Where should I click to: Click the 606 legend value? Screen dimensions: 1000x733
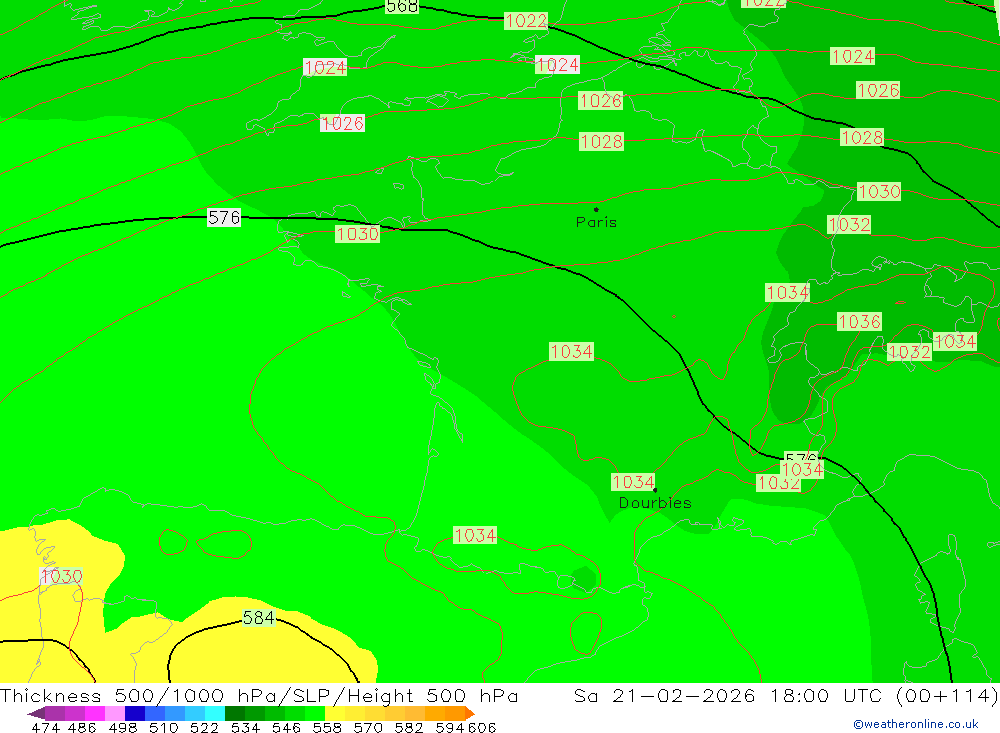click(x=482, y=727)
